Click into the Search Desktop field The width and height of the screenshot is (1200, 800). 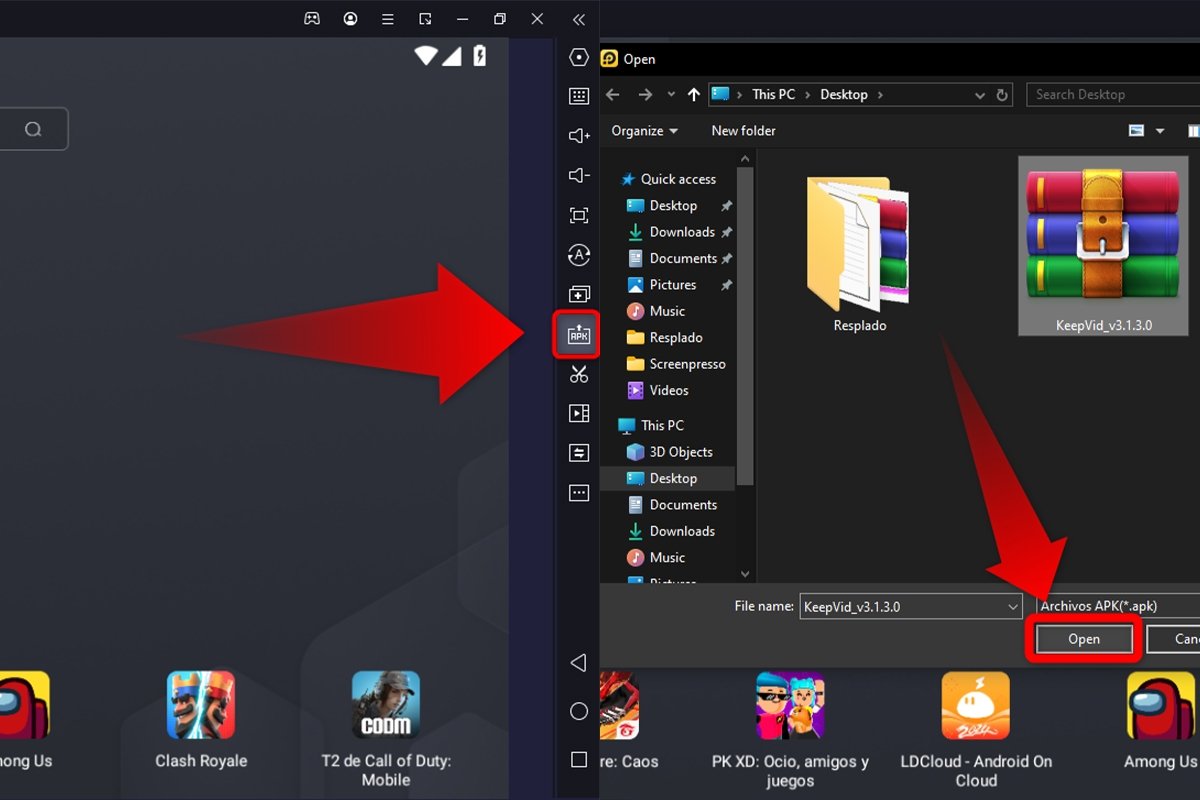pyautogui.click(x=1113, y=95)
